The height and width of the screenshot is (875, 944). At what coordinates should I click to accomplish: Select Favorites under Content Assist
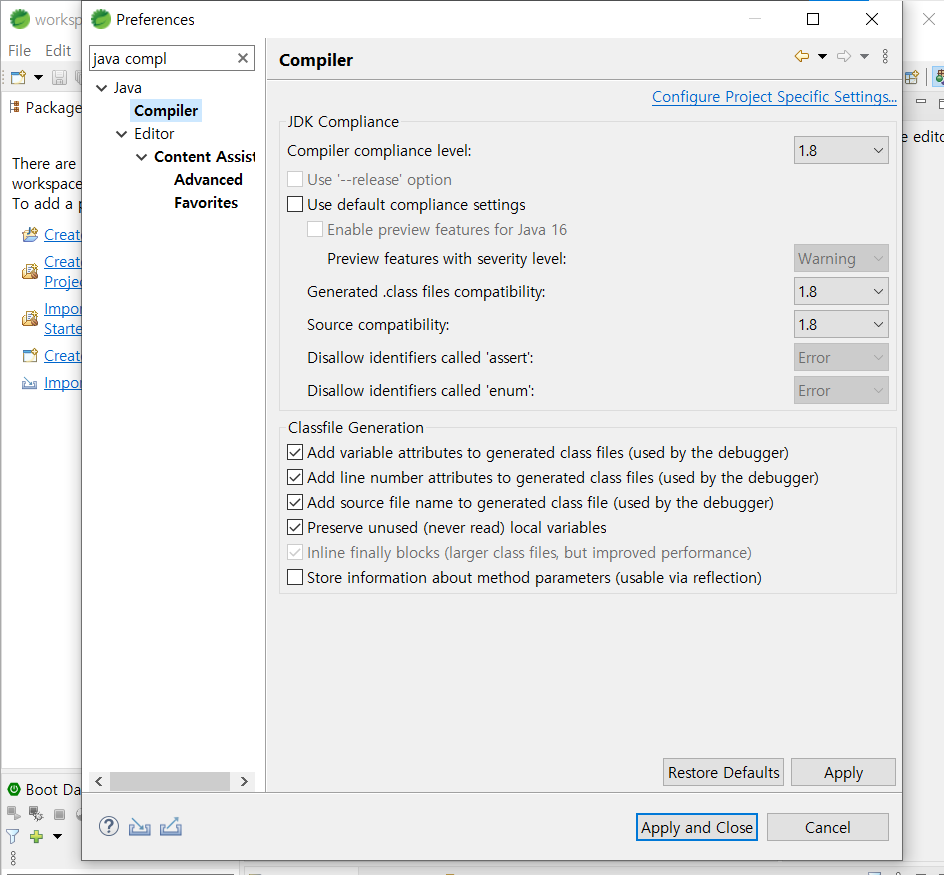[x=206, y=203]
